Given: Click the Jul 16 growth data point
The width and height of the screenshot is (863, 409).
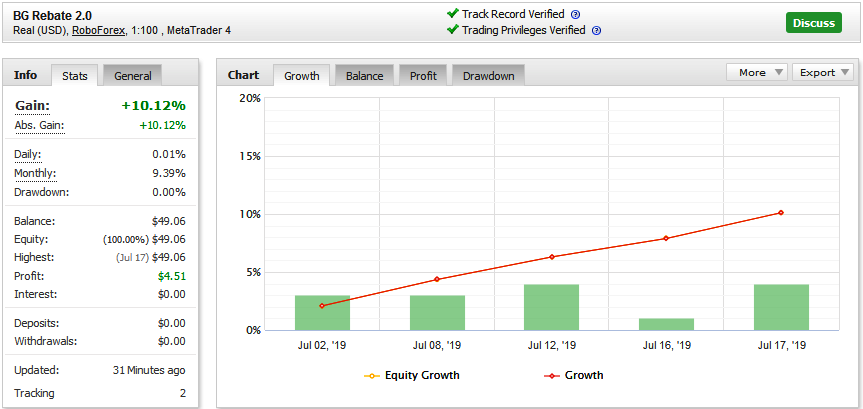Looking at the screenshot, I should tap(666, 238).
